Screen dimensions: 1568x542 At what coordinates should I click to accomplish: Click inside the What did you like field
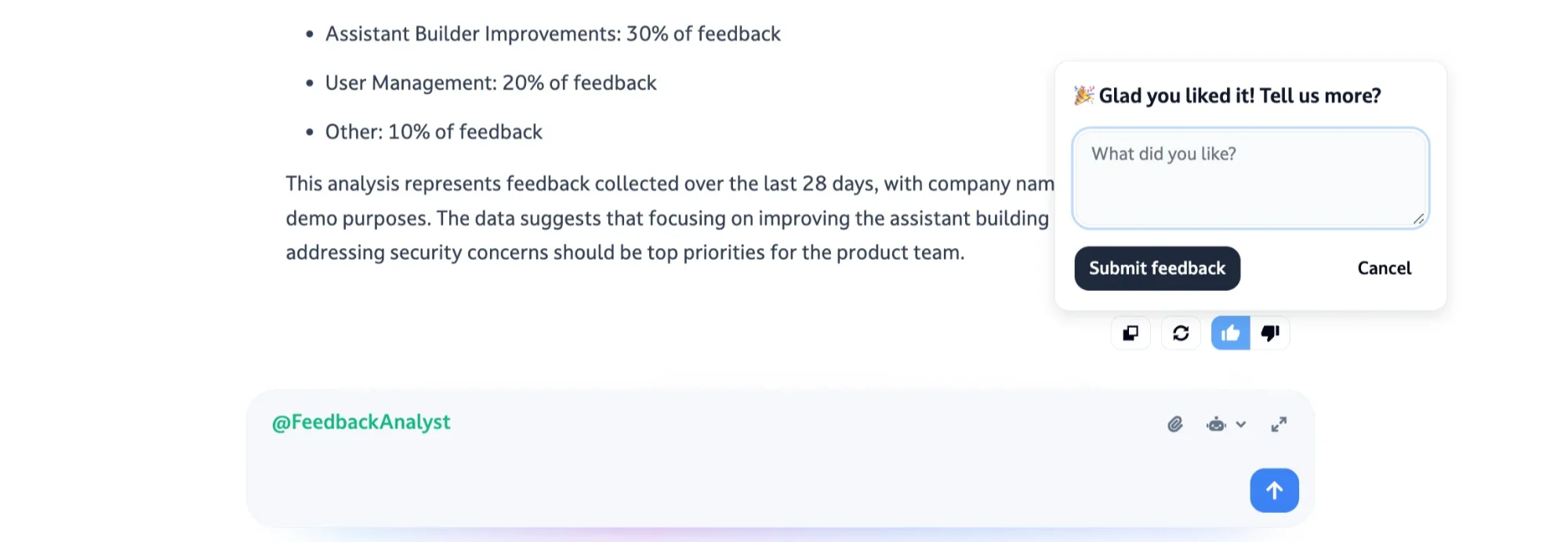pos(1250,178)
